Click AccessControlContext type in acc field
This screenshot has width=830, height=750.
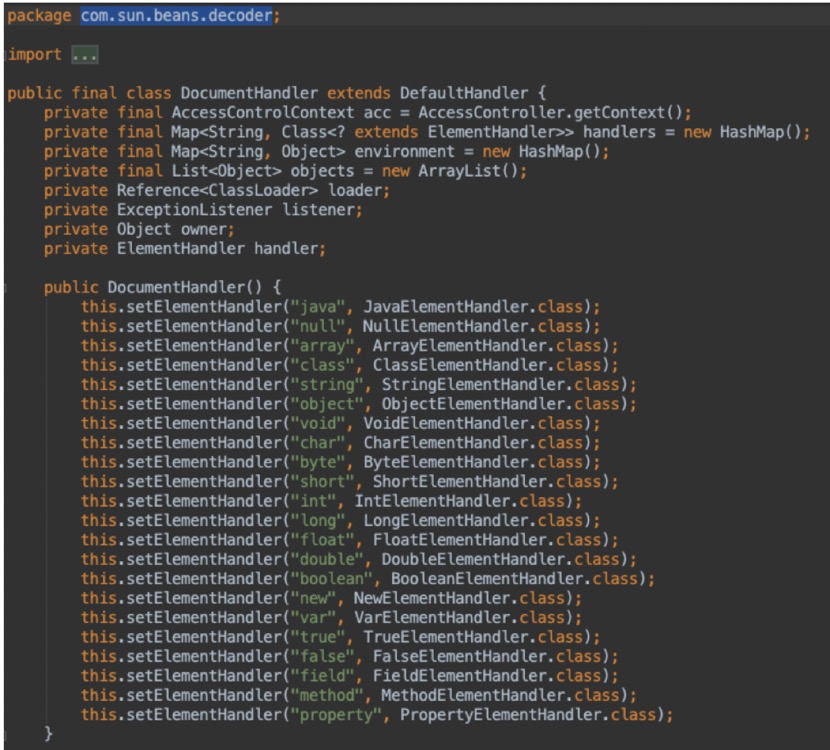pos(263,113)
